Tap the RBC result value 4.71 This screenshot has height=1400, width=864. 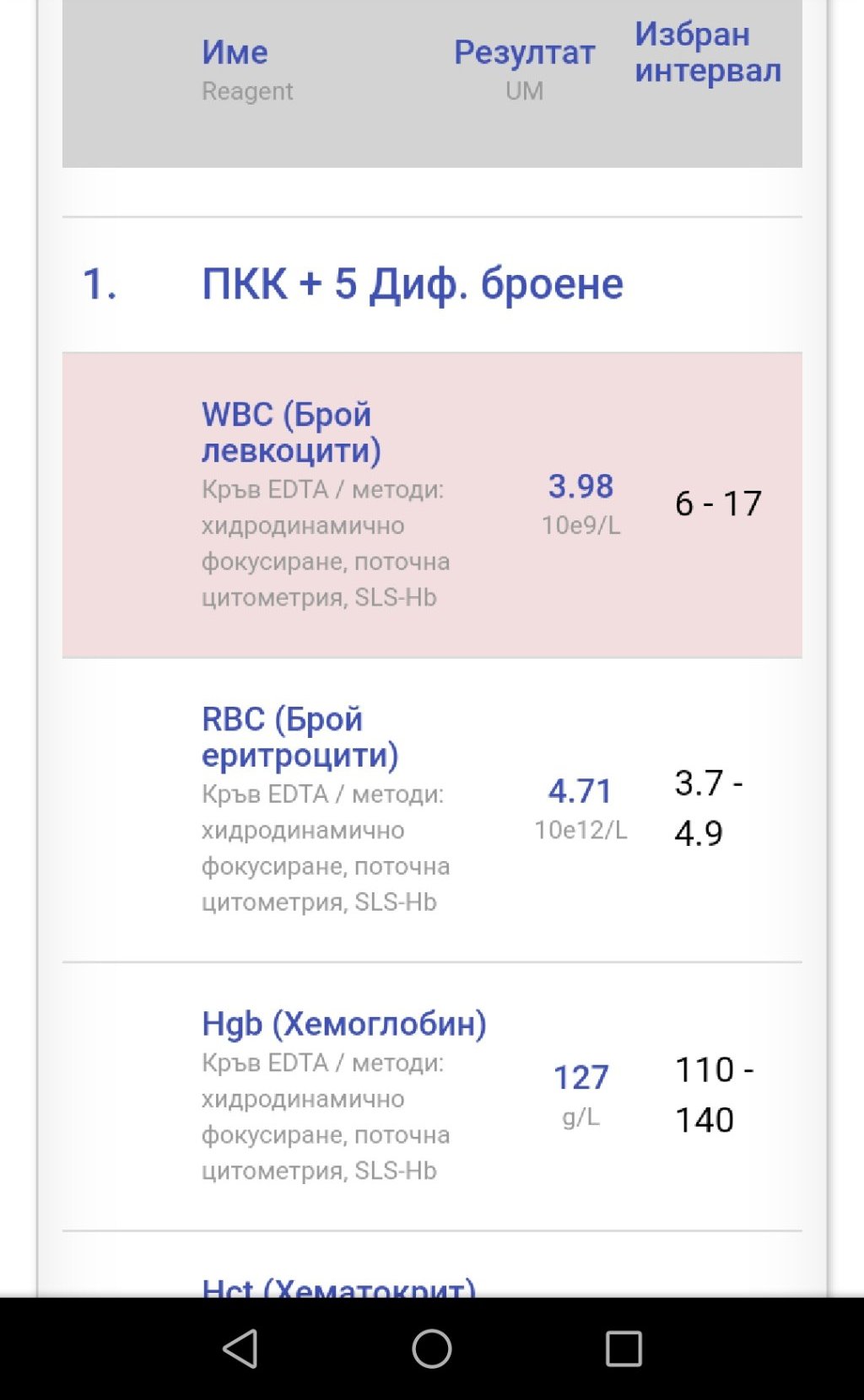click(580, 791)
